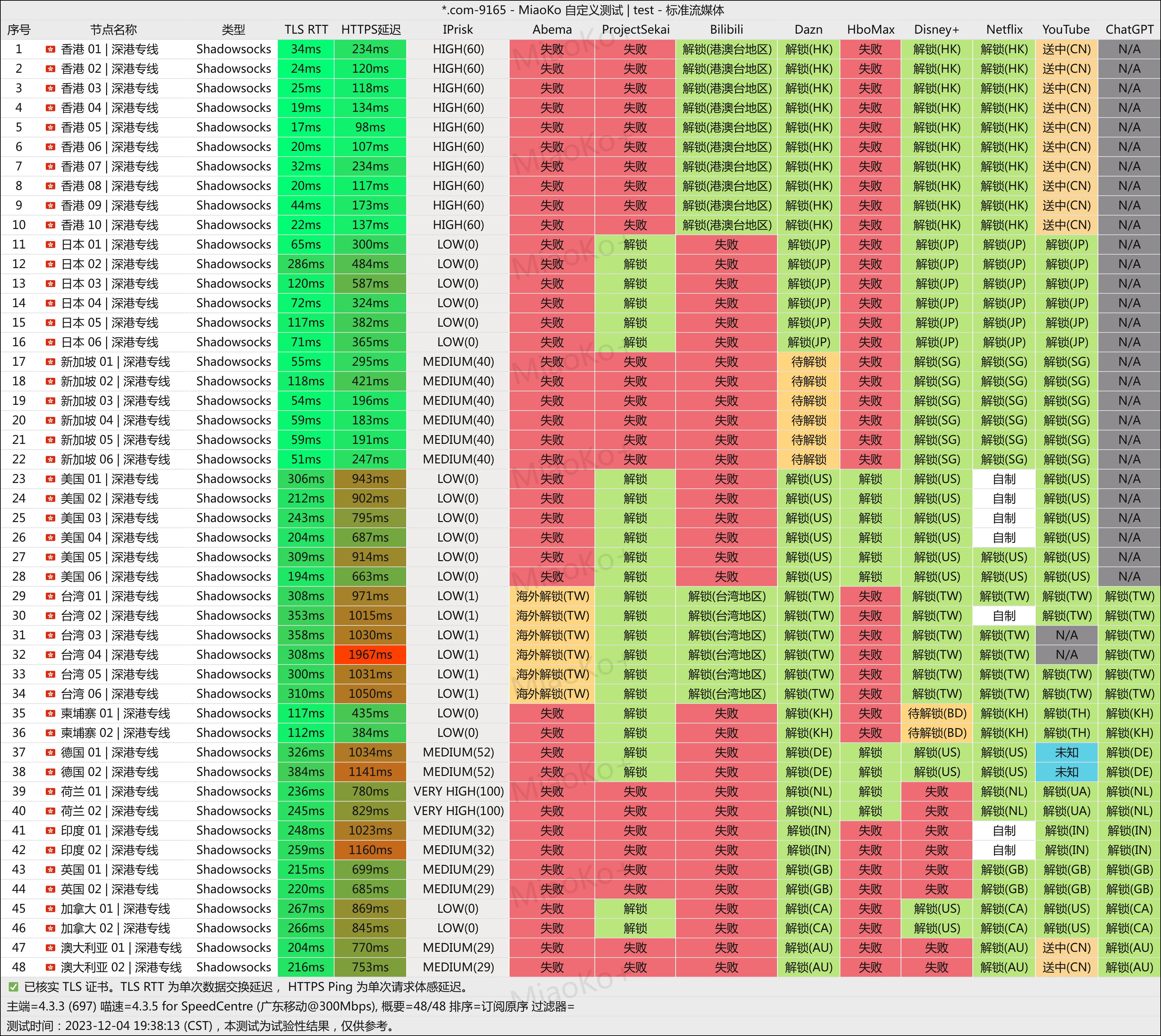Click the flag icon beside 美国 06
This screenshot has height=1036, width=1161.
pyautogui.click(x=50, y=577)
